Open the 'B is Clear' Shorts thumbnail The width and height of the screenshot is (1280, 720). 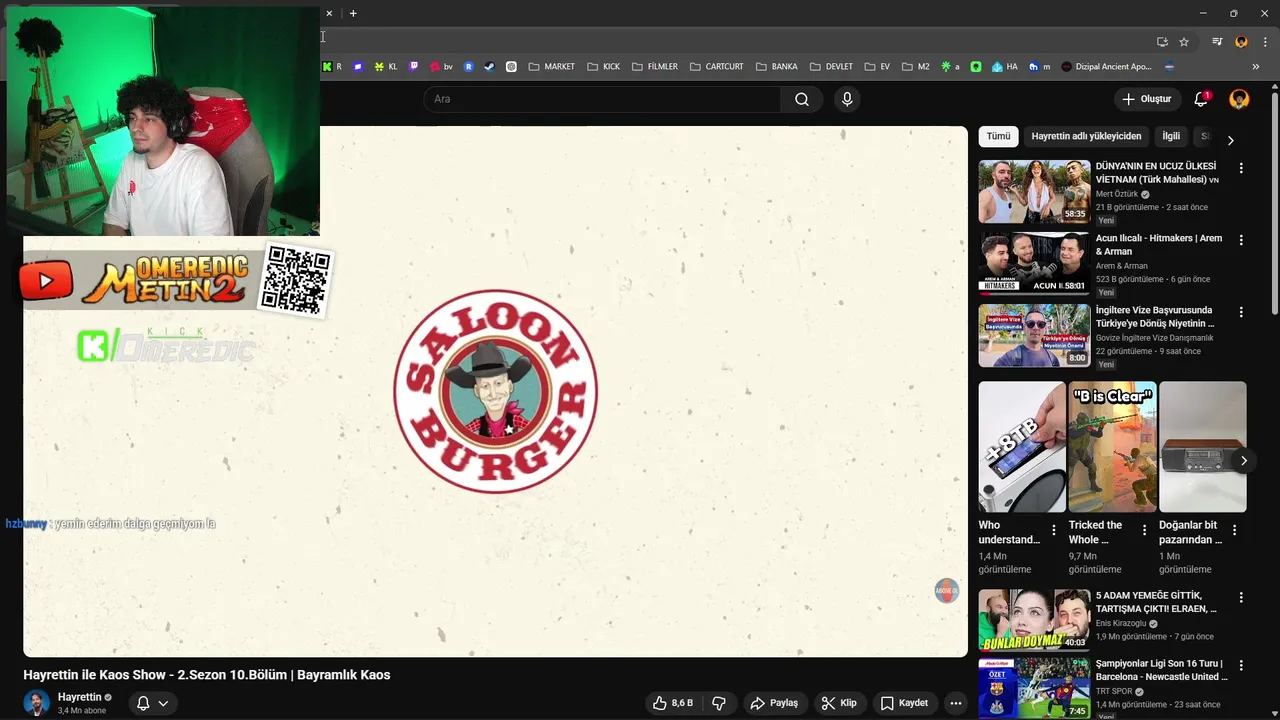coord(1112,447)
